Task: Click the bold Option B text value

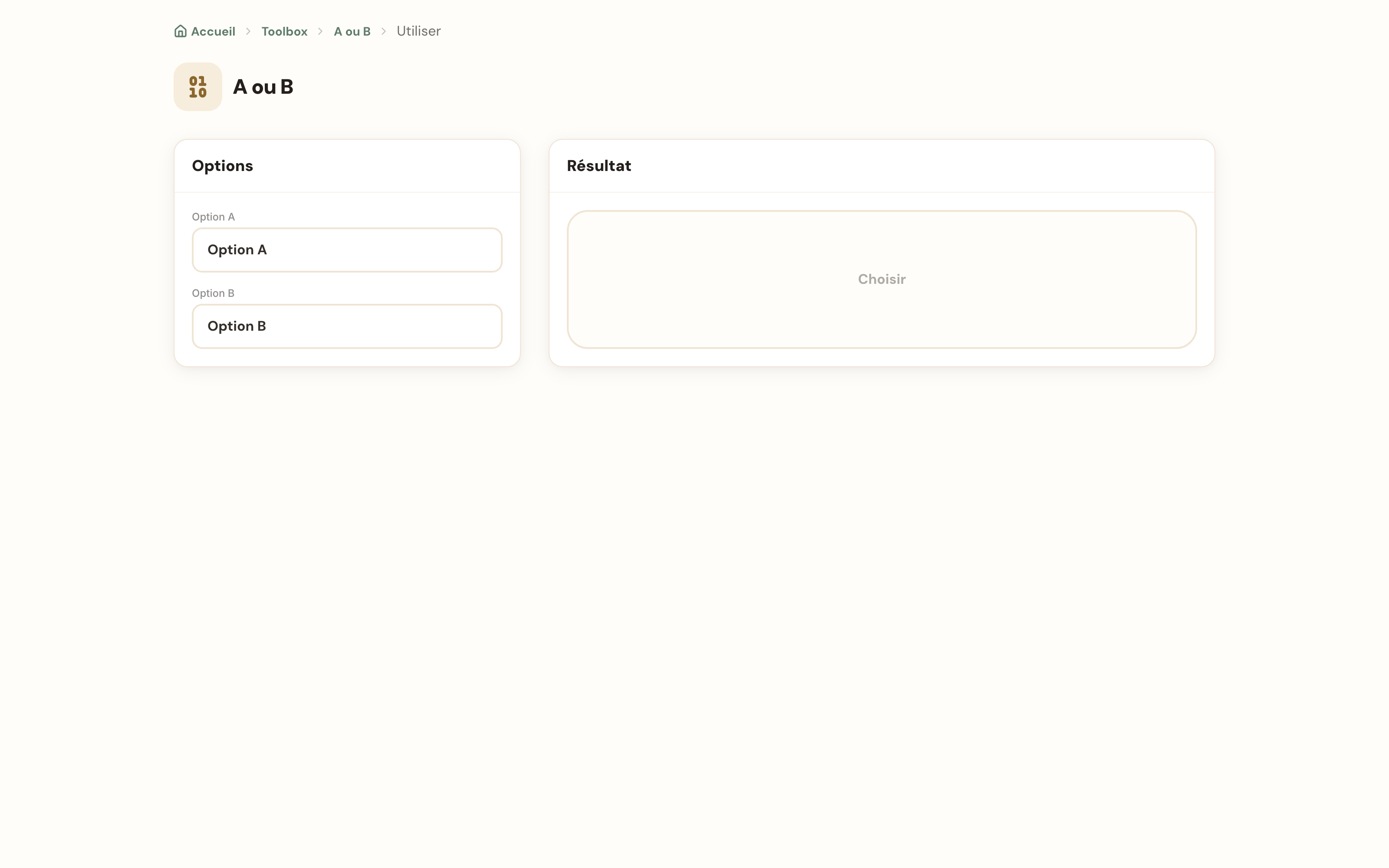Action: (x=237, y=326)
